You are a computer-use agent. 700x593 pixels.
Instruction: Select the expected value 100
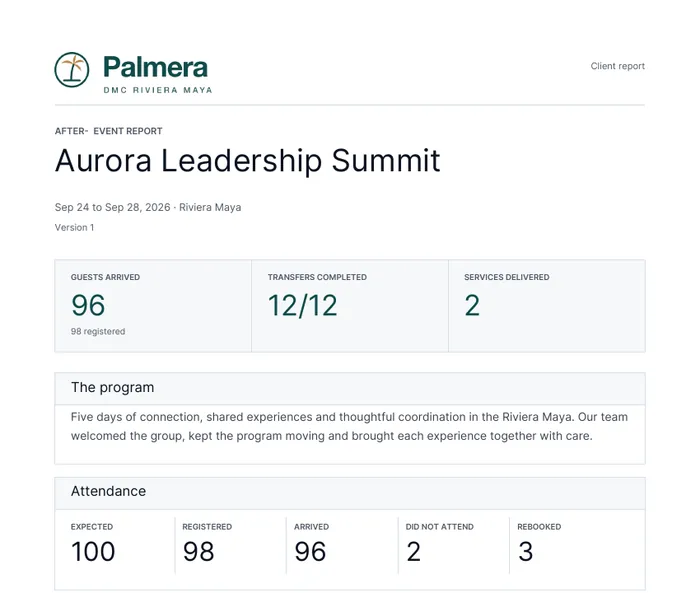[x=93, y=551]
